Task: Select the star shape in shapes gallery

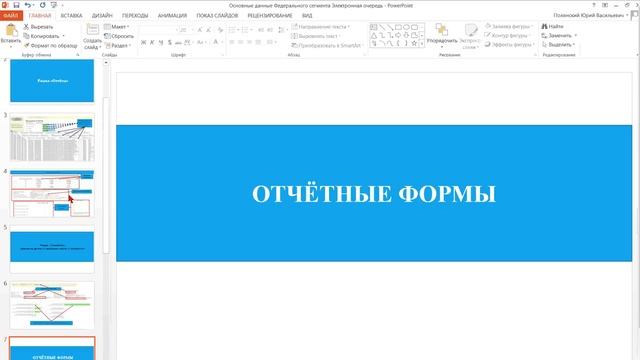Action: [414, 43]
